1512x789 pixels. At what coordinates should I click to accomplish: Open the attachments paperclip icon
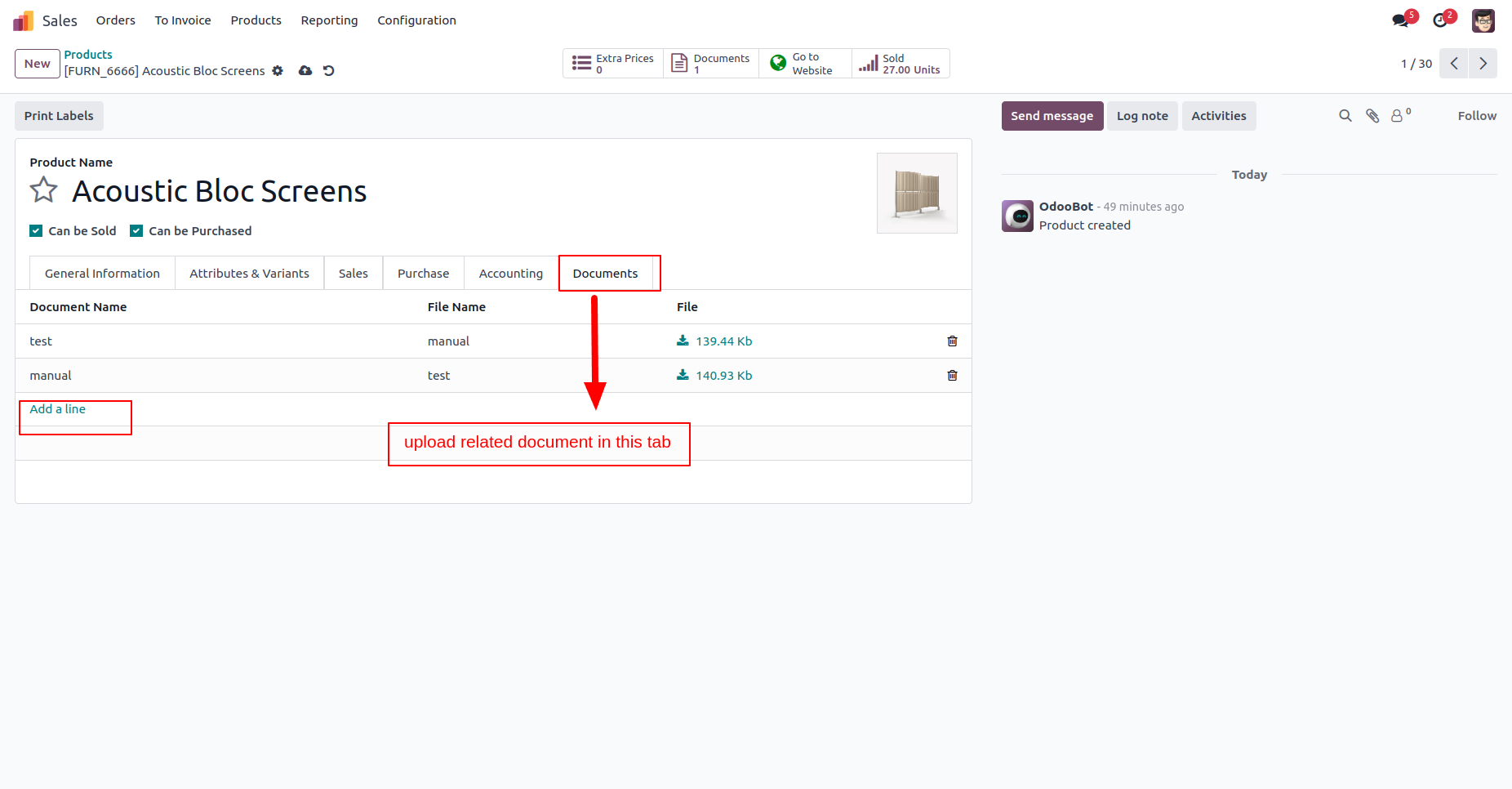click(1372, 116)
